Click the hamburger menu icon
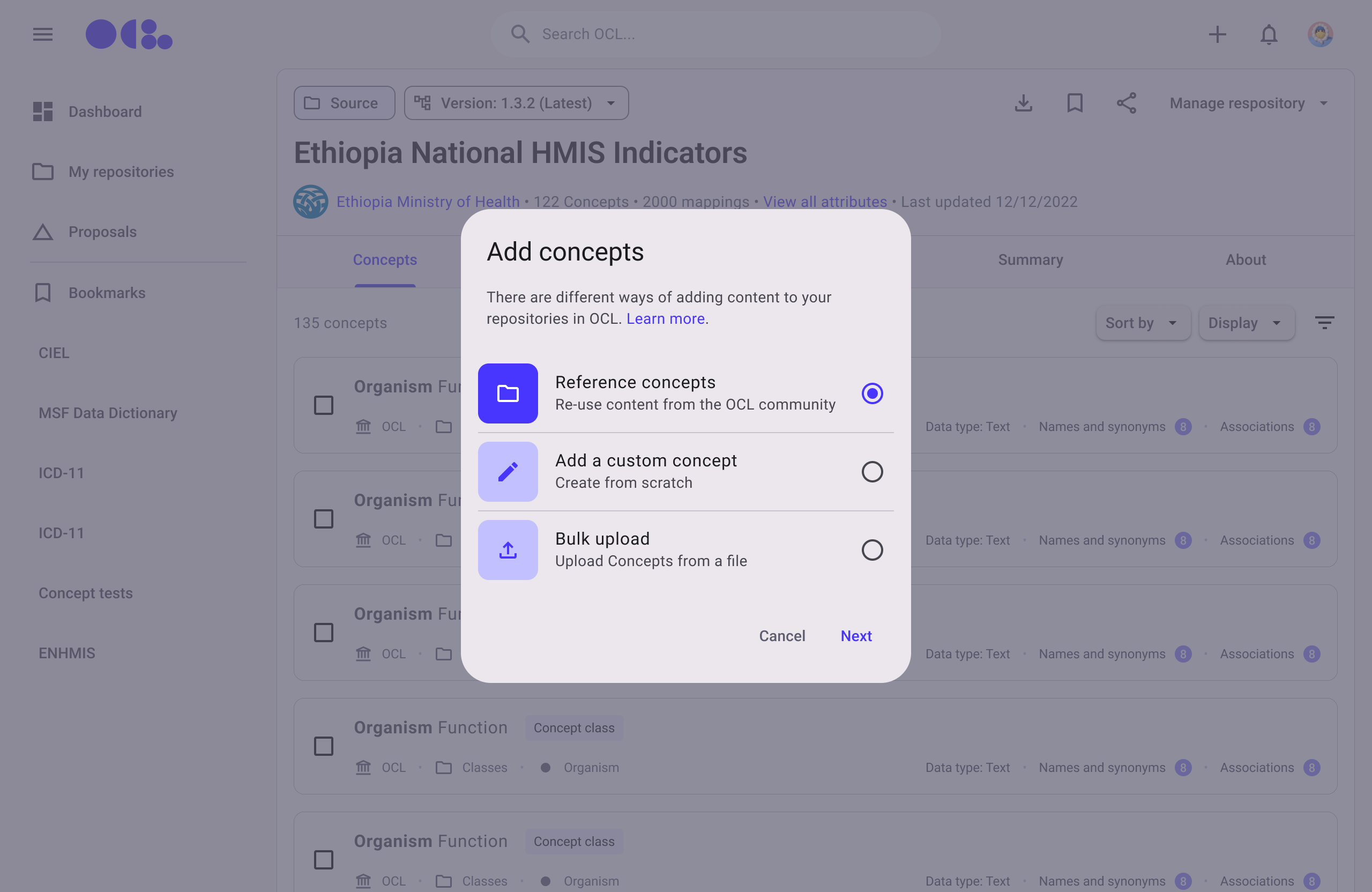The image size is (1372, 892). (43, 34)
